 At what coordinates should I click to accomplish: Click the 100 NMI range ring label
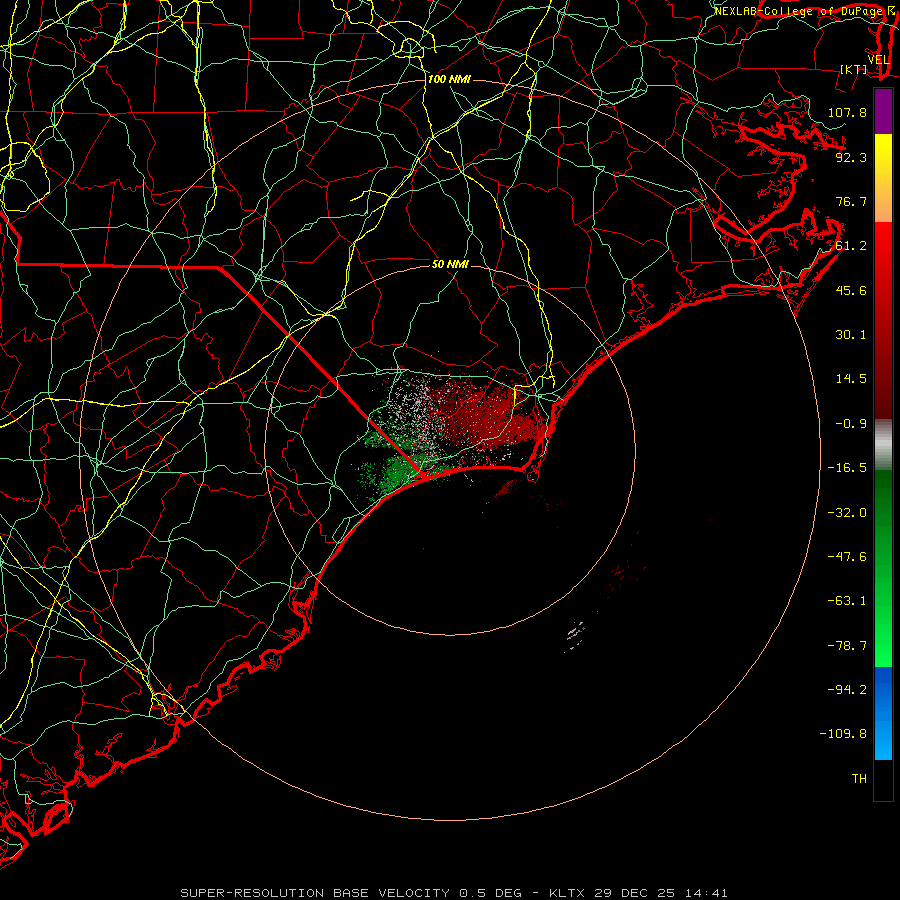tap(449, 79)
